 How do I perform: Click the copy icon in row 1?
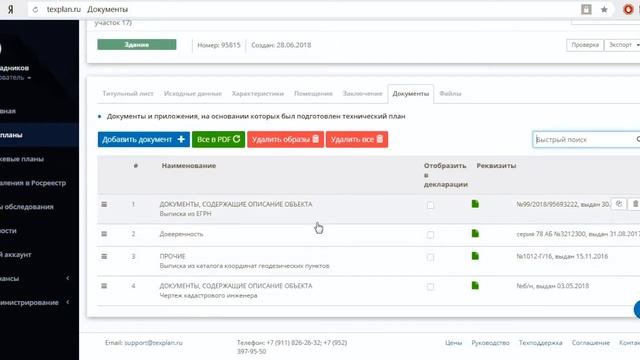[619, 204]
